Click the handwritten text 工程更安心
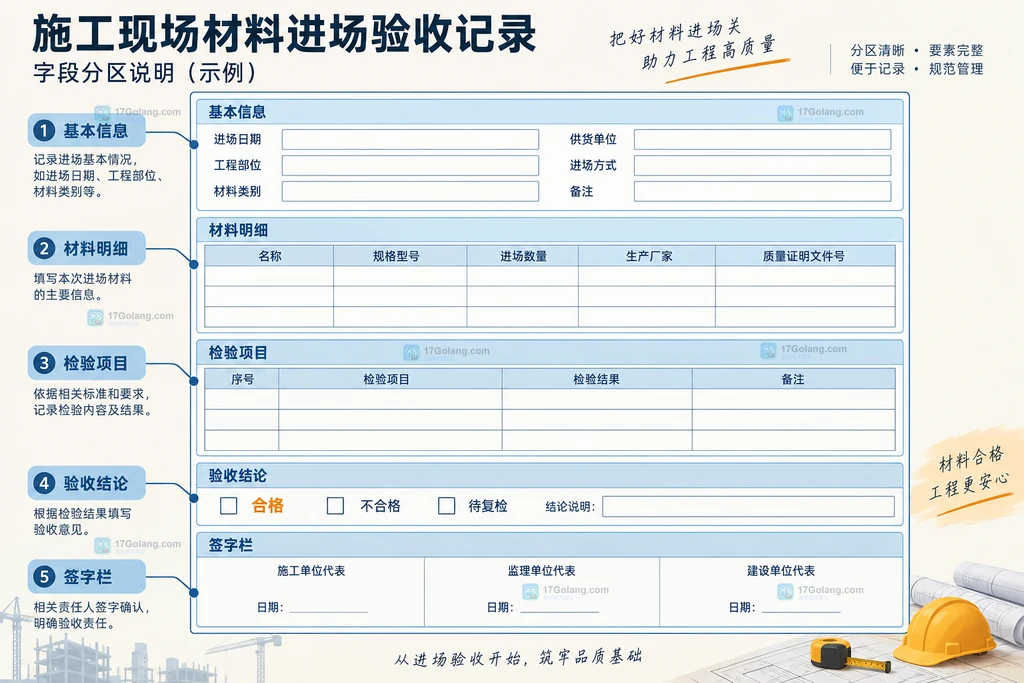The image size is (1024, 683). pos(969,485)
